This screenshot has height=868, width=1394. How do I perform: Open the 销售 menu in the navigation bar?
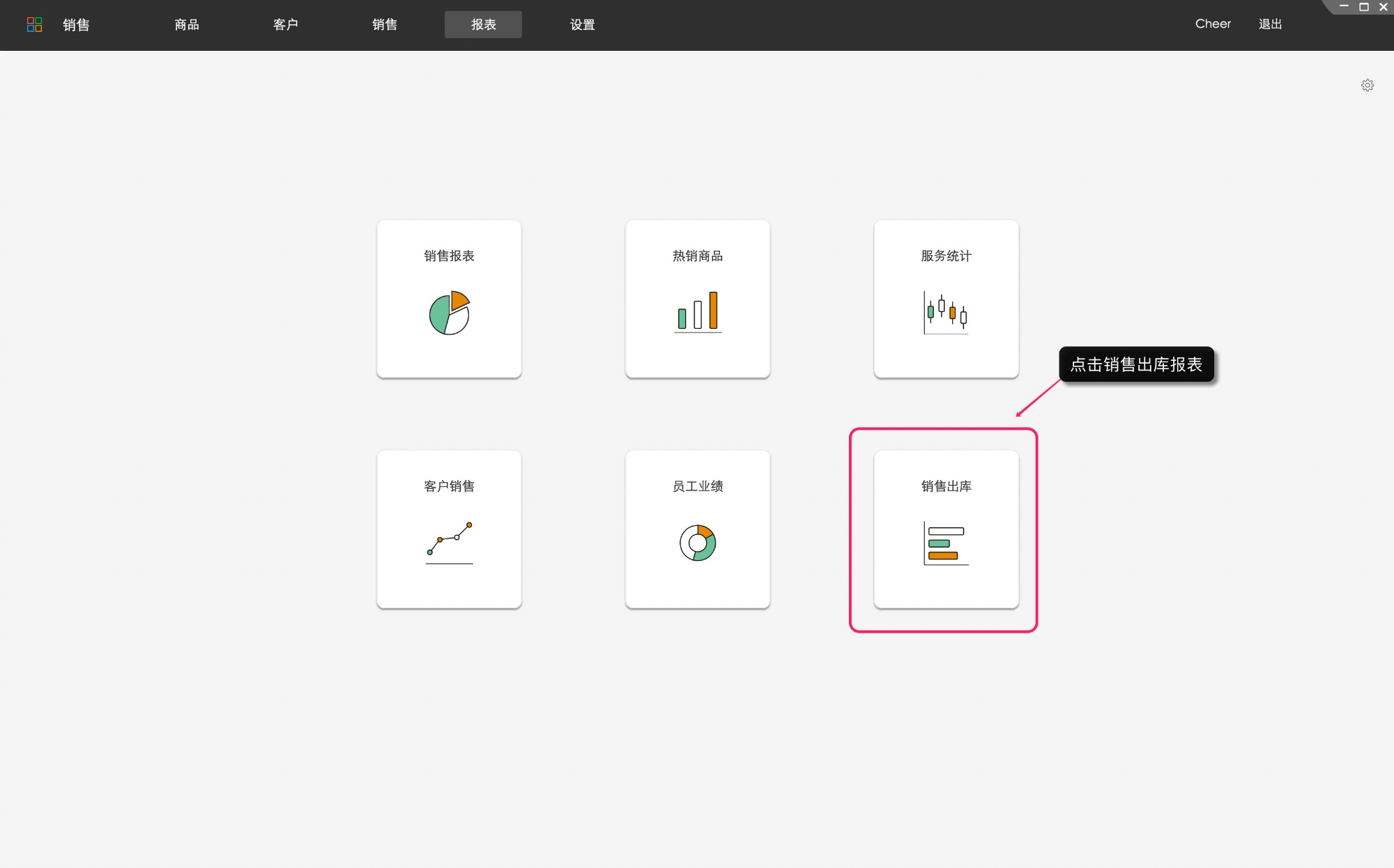coord(385,24)
